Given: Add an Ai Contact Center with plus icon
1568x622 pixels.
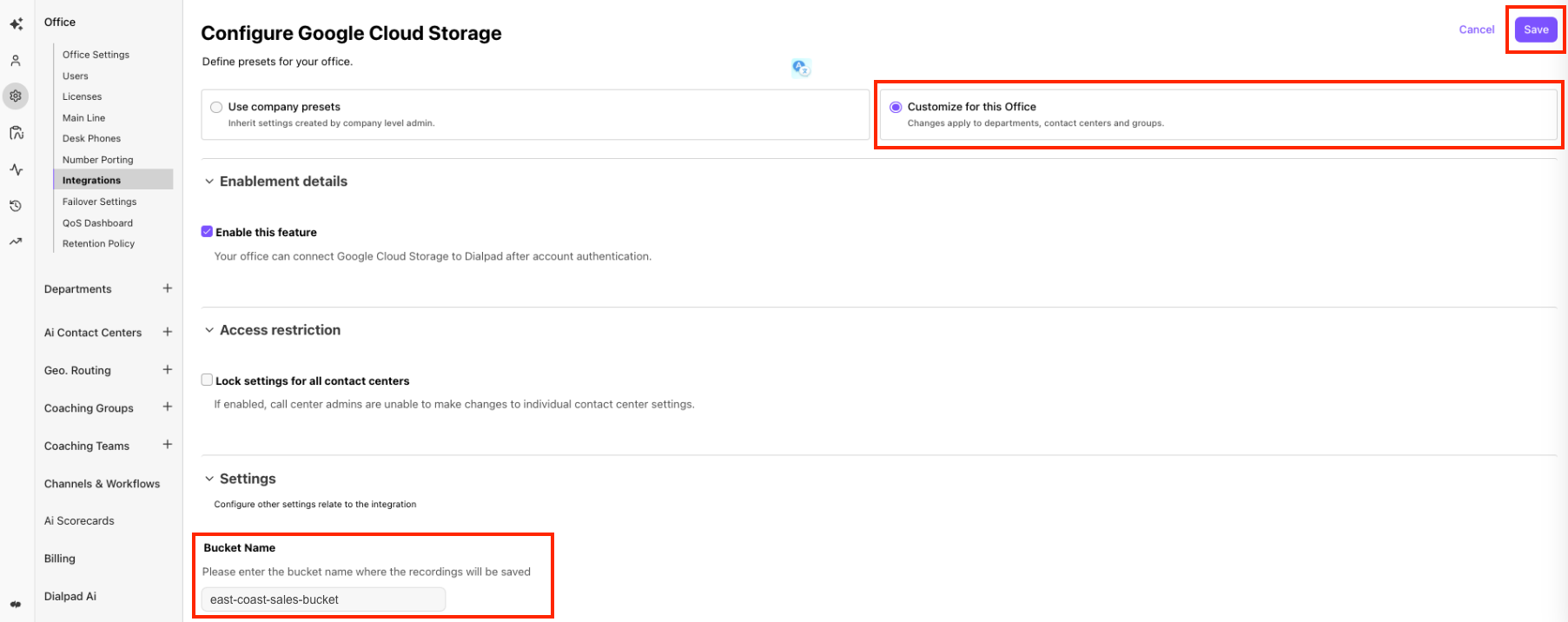Looking at the screenshot, I should coord(168,332).
